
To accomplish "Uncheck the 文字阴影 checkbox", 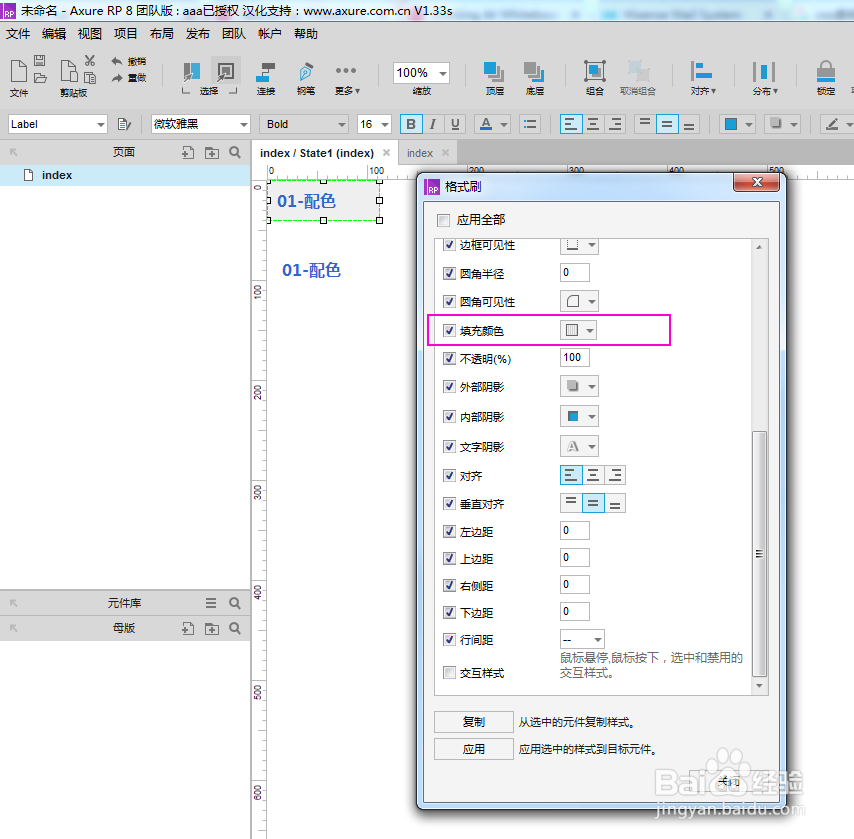I will [449, 446].
